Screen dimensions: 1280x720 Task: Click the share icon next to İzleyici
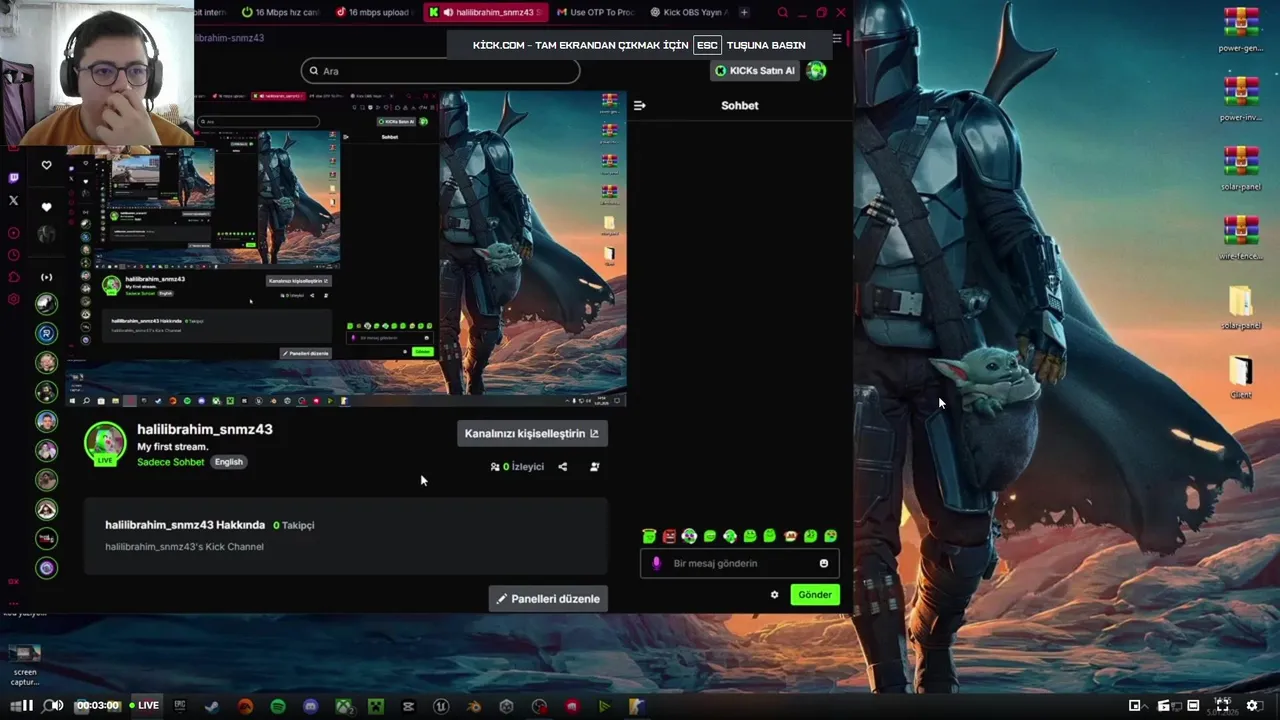click(562, 467)
